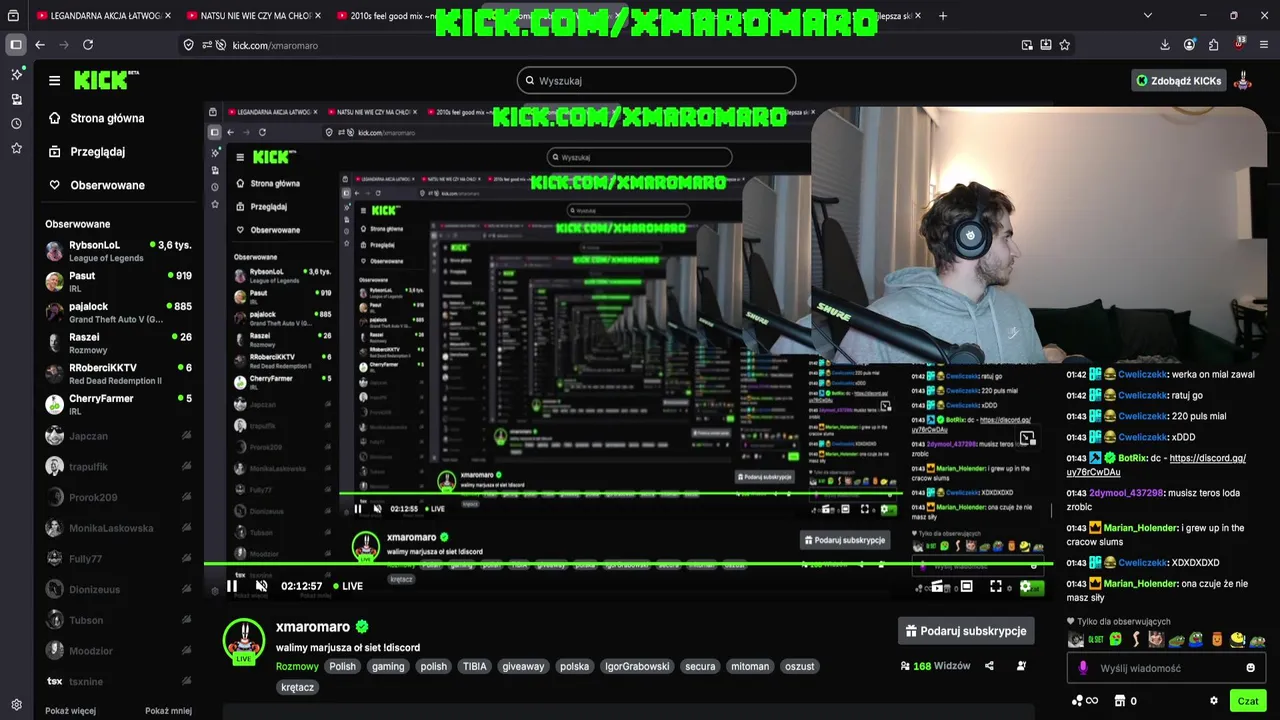Open the Firefox account icon

tap(1189, 45)
